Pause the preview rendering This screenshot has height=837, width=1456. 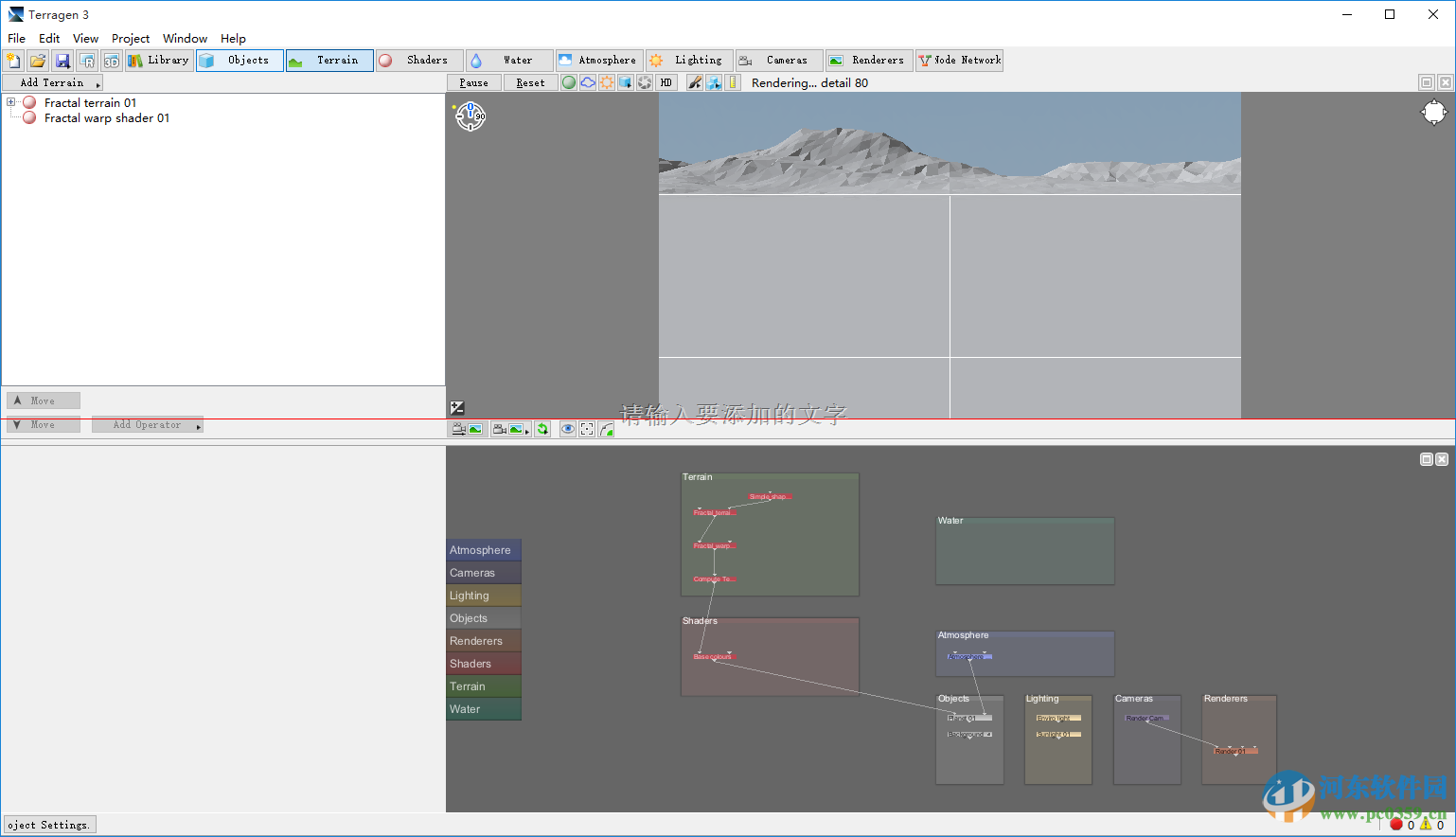tap(473, 83)
